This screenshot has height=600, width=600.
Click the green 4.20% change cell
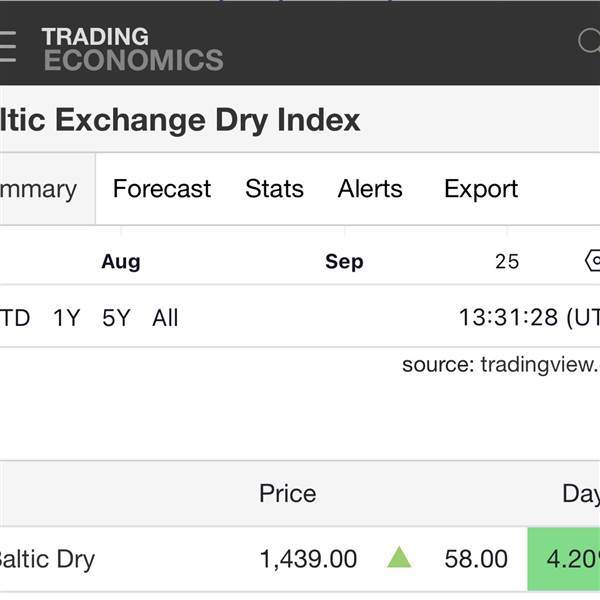[x=565, y=558]
